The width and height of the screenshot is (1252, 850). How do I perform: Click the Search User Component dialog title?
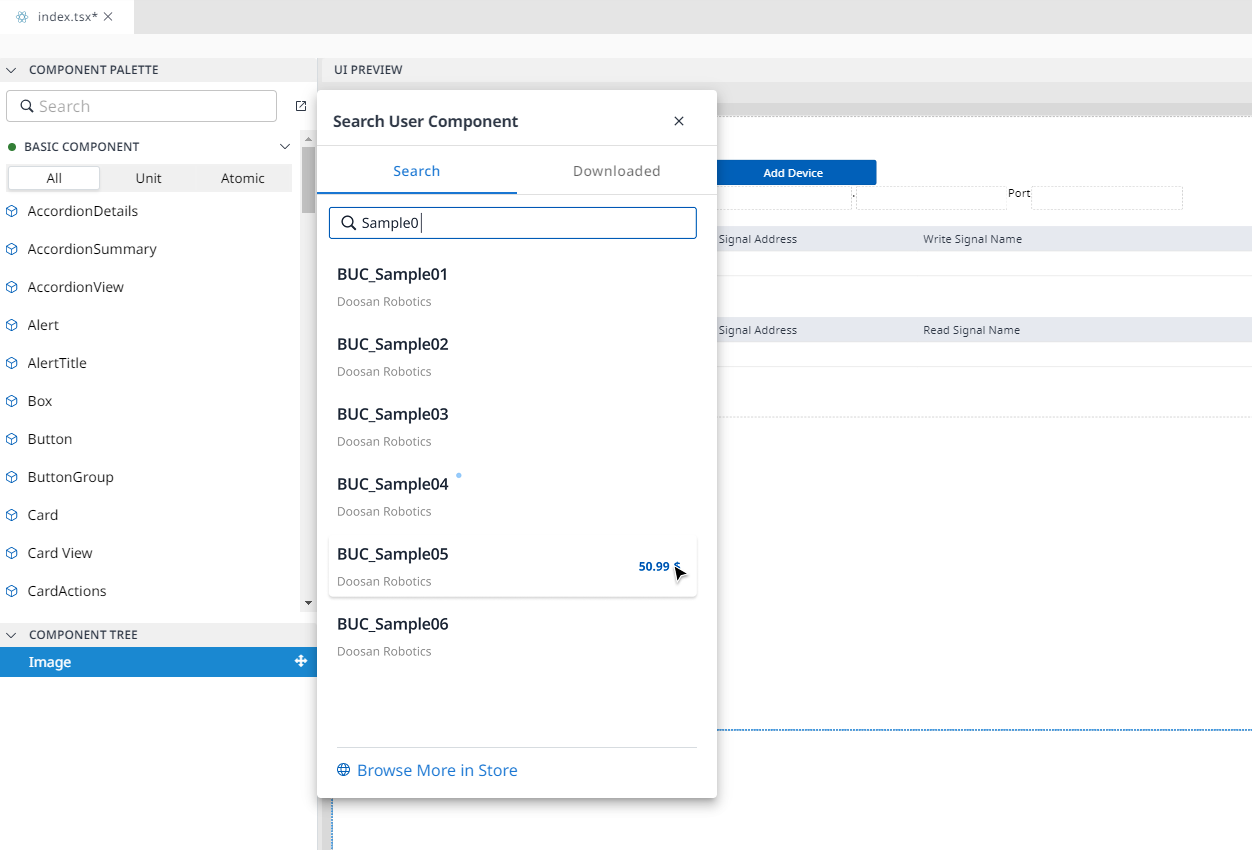[425, 121]
